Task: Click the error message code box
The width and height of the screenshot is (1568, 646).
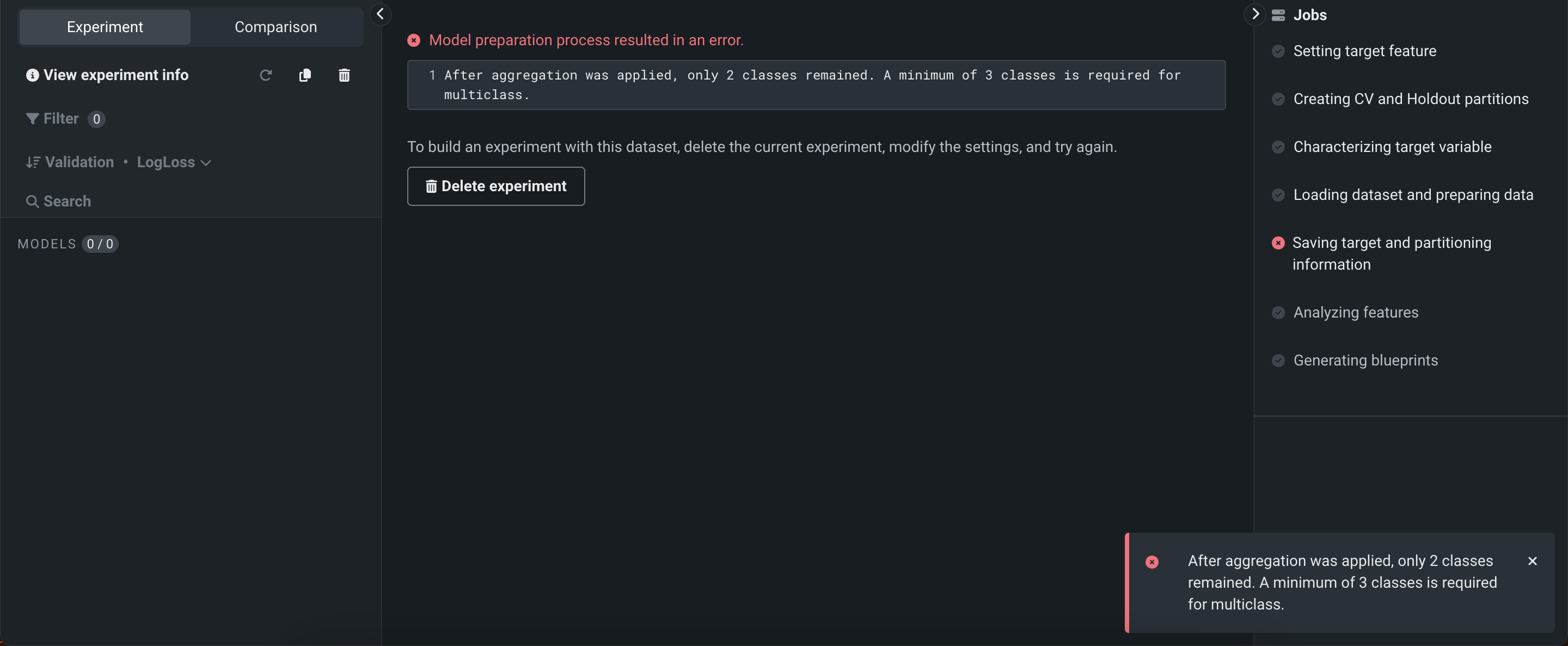Action: [x=816, y=84]
